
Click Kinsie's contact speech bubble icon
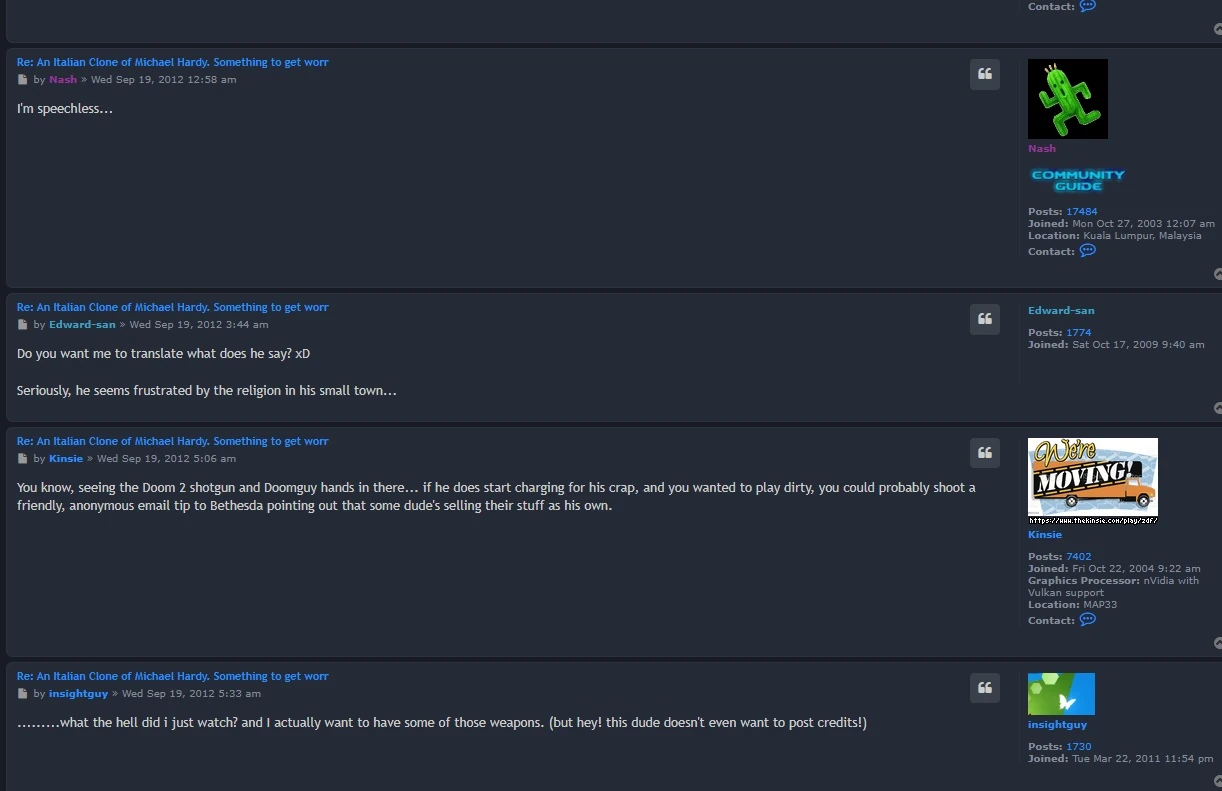(1088, 620)
